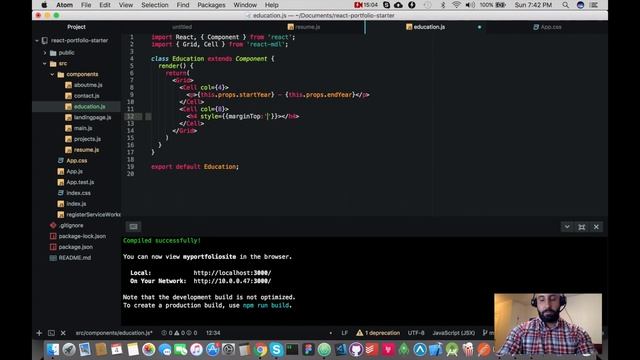Image resolution: width=640 pixels, height=360 pixels.
Task: Open resume.js in tree view
Action: click(x=86, y=150)
